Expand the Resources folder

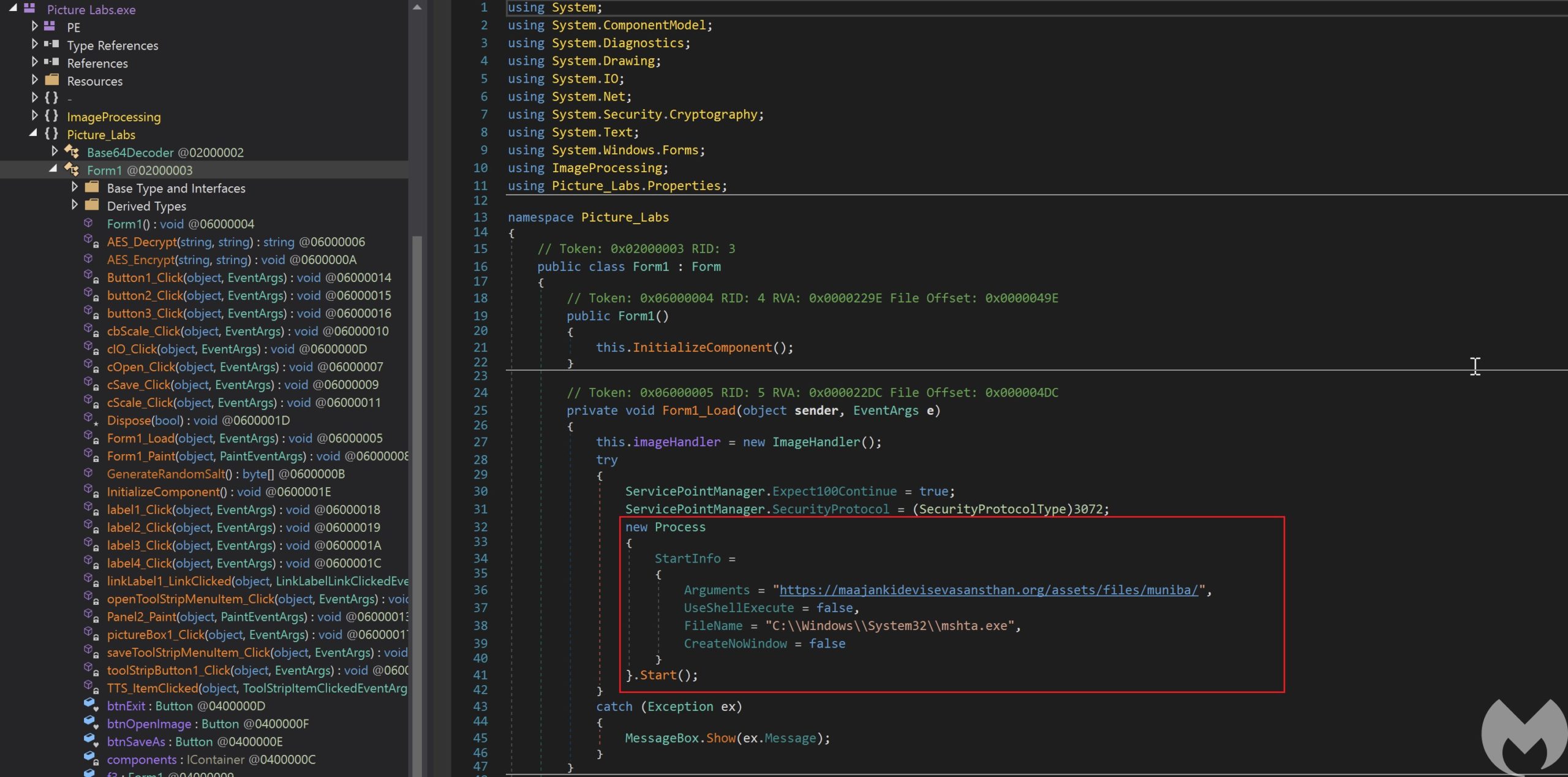tap(35, 80)
